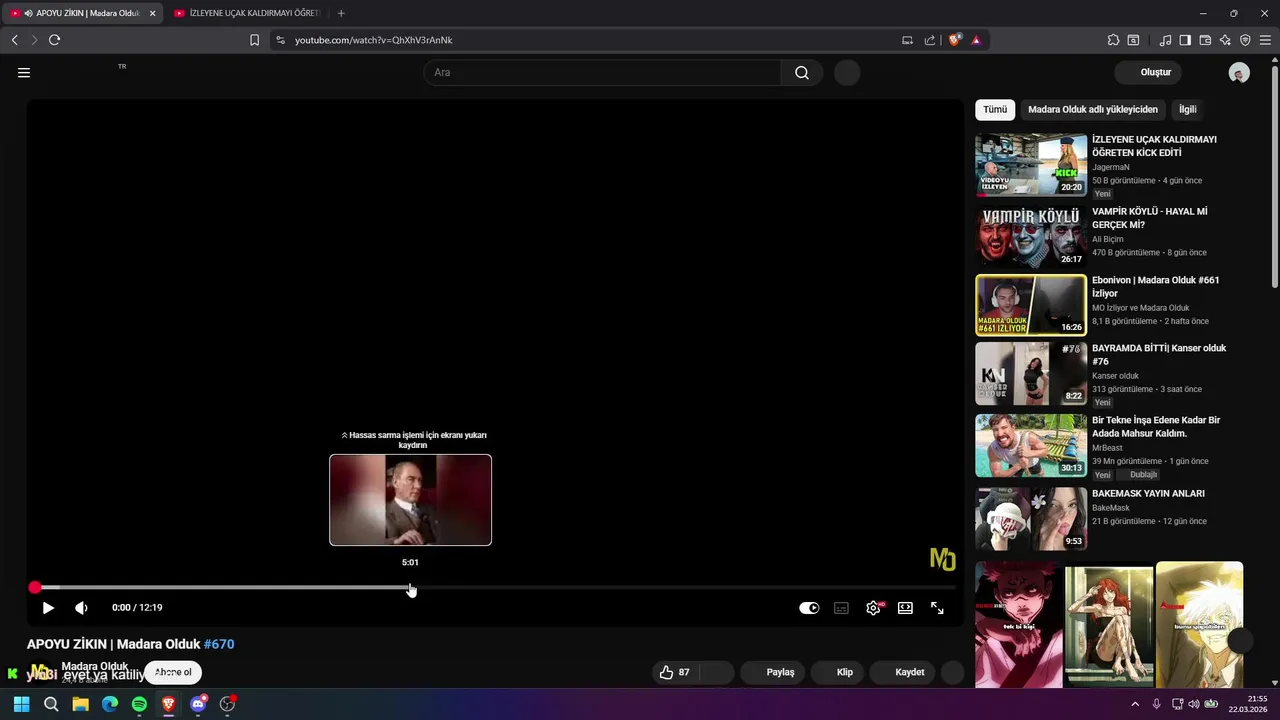Click JagermaN channel name

pos(1111,167)
